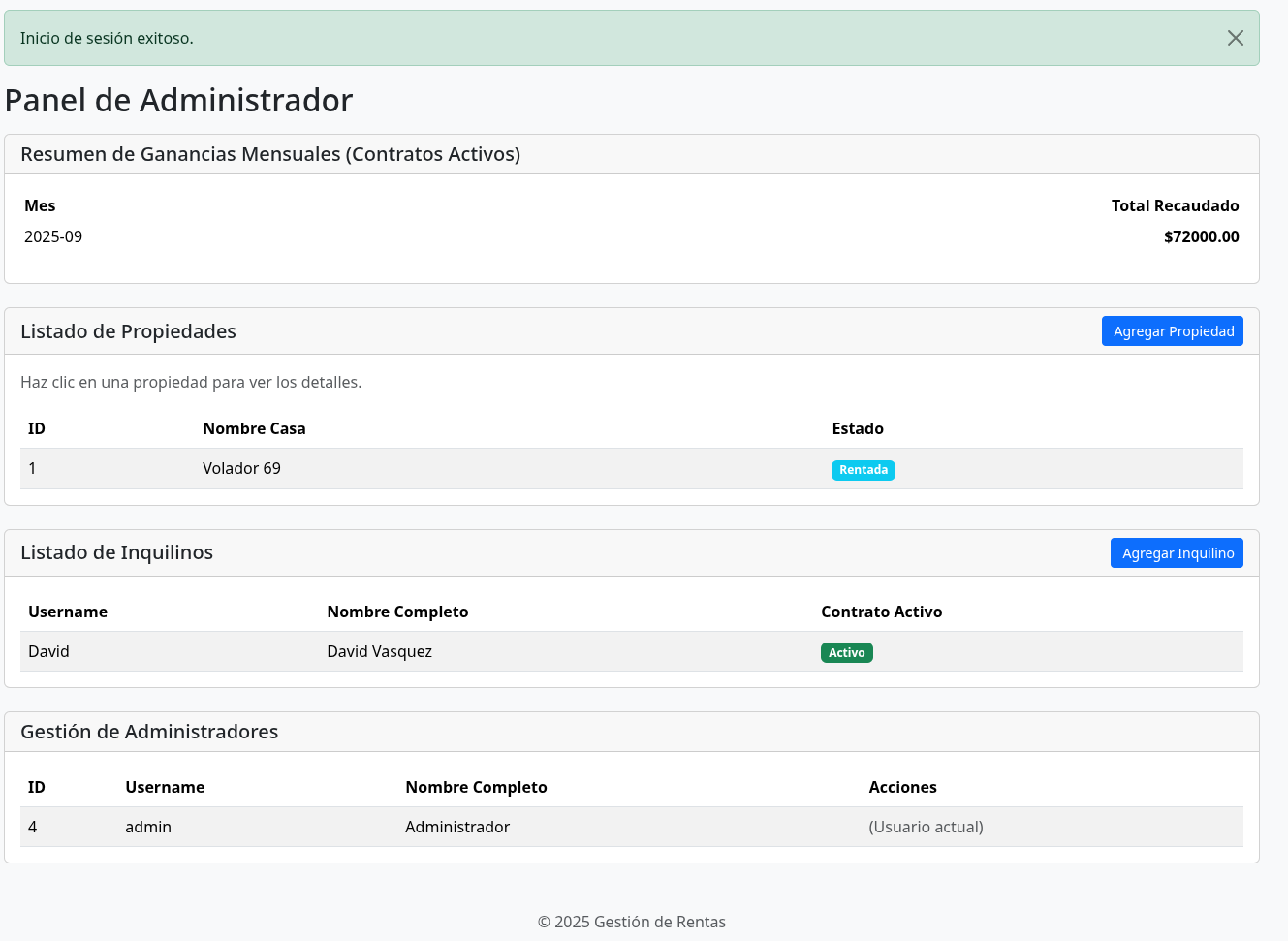Screen dimensions: 1288x941
Task: Click the Activo contract badge
Action: (846, 653)
